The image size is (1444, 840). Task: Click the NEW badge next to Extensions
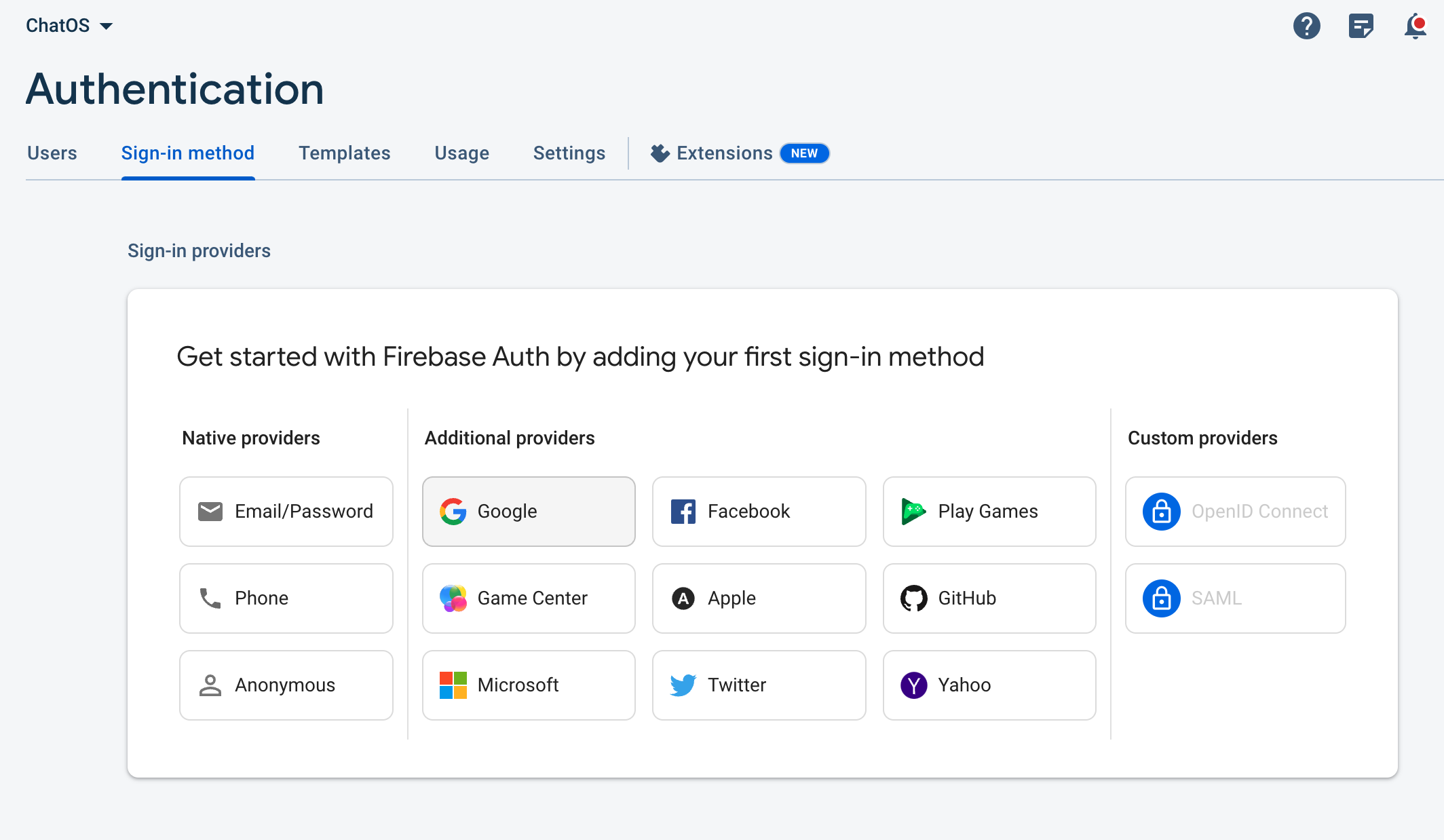804,153
